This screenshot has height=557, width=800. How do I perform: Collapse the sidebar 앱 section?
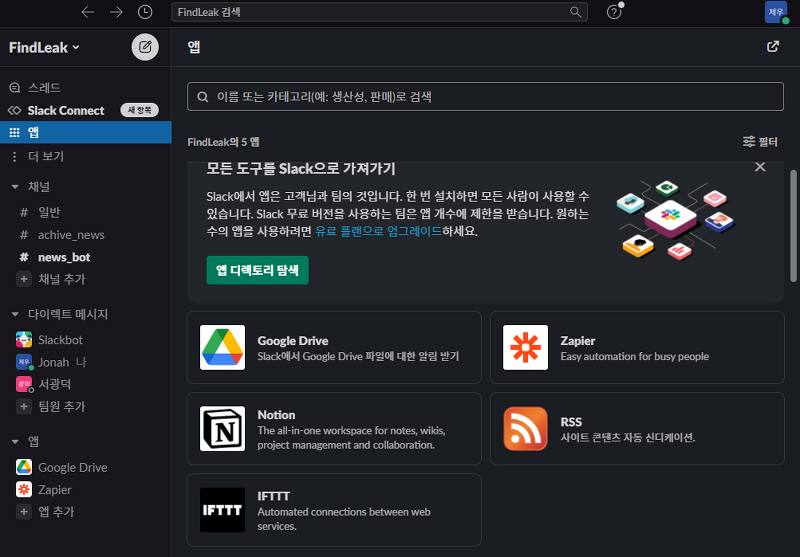coord(15,442)
